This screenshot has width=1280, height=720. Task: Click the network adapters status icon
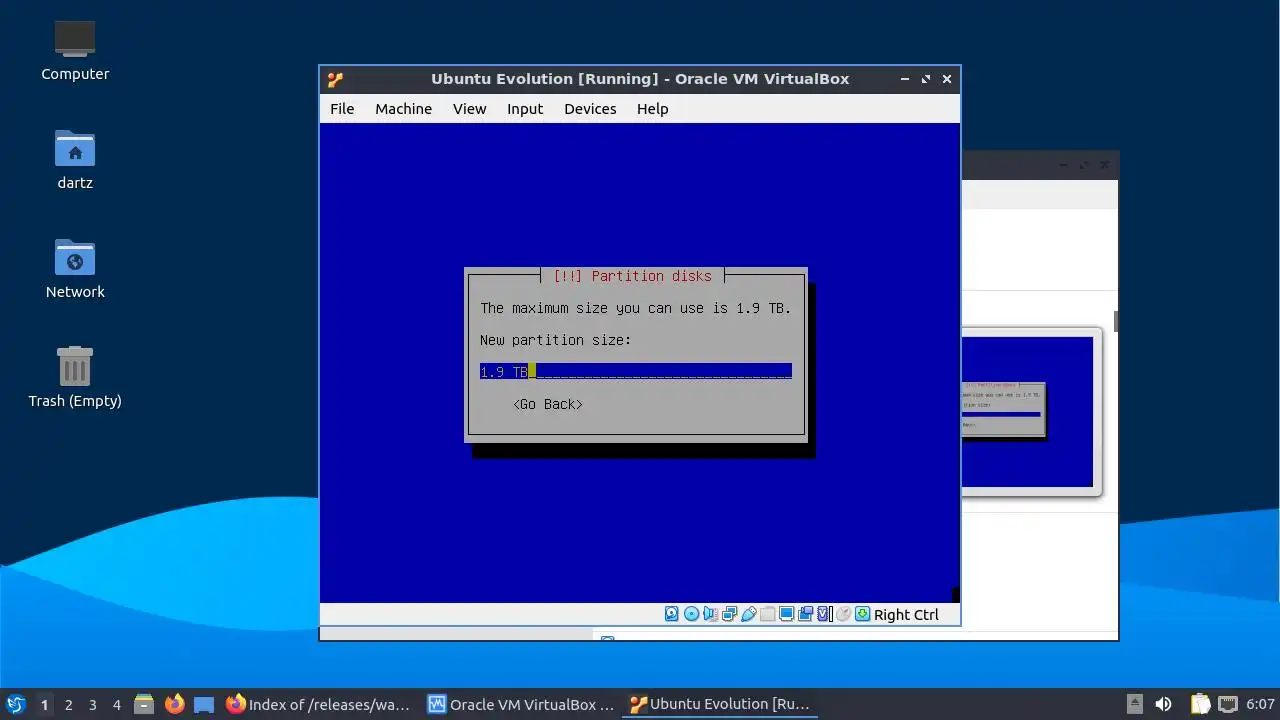730,614
